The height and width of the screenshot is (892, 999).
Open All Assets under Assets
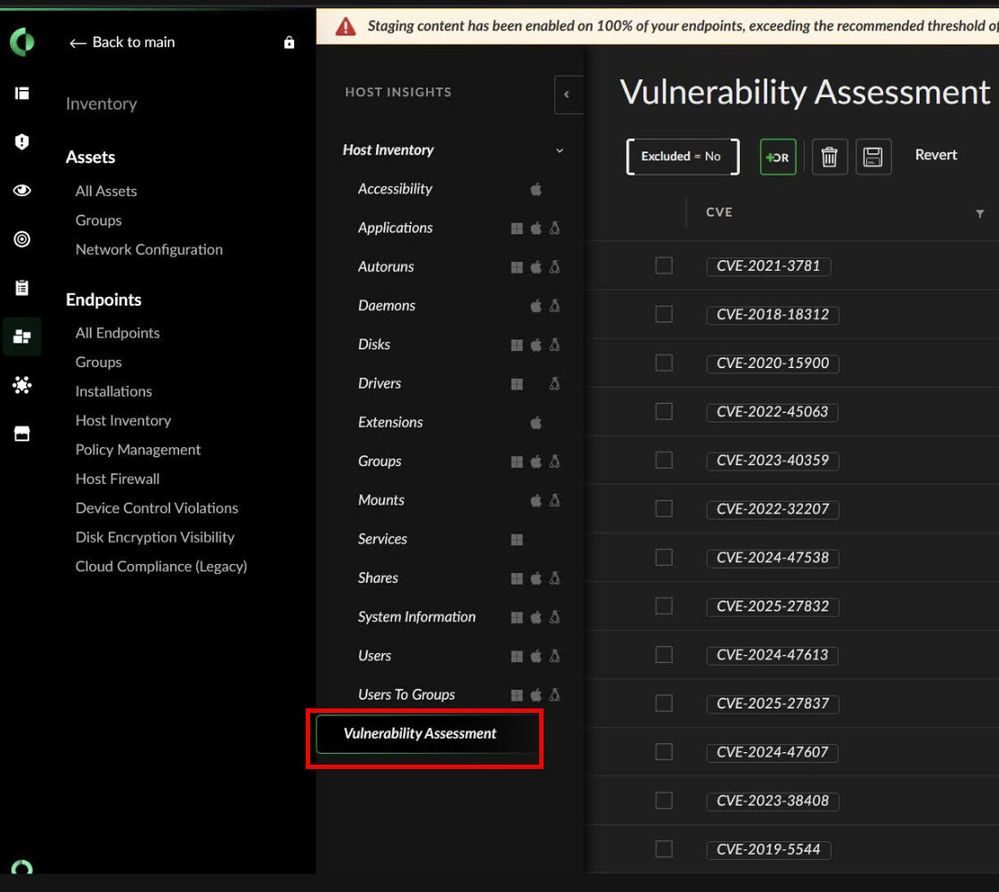(106, 191)
